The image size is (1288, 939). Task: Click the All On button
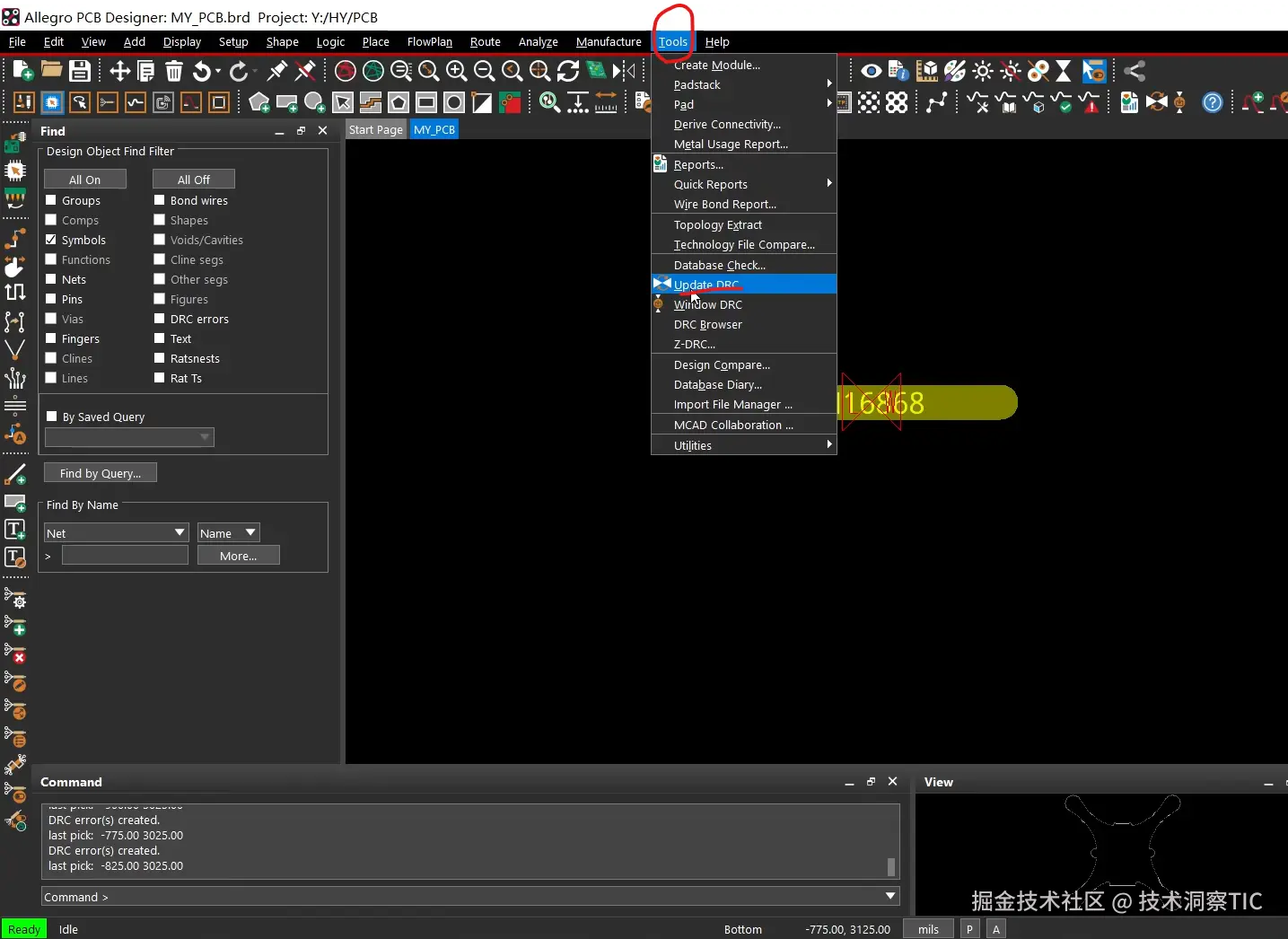point(84,180)
